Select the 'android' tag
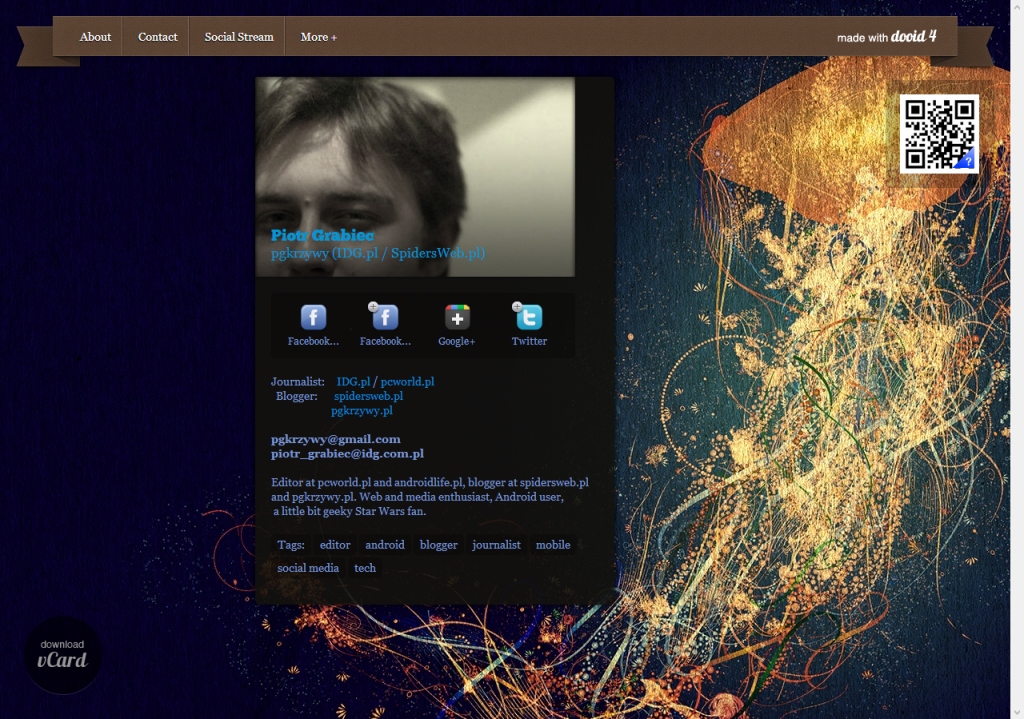This screenshot has height=719, width=1024. tap(385, 545)
